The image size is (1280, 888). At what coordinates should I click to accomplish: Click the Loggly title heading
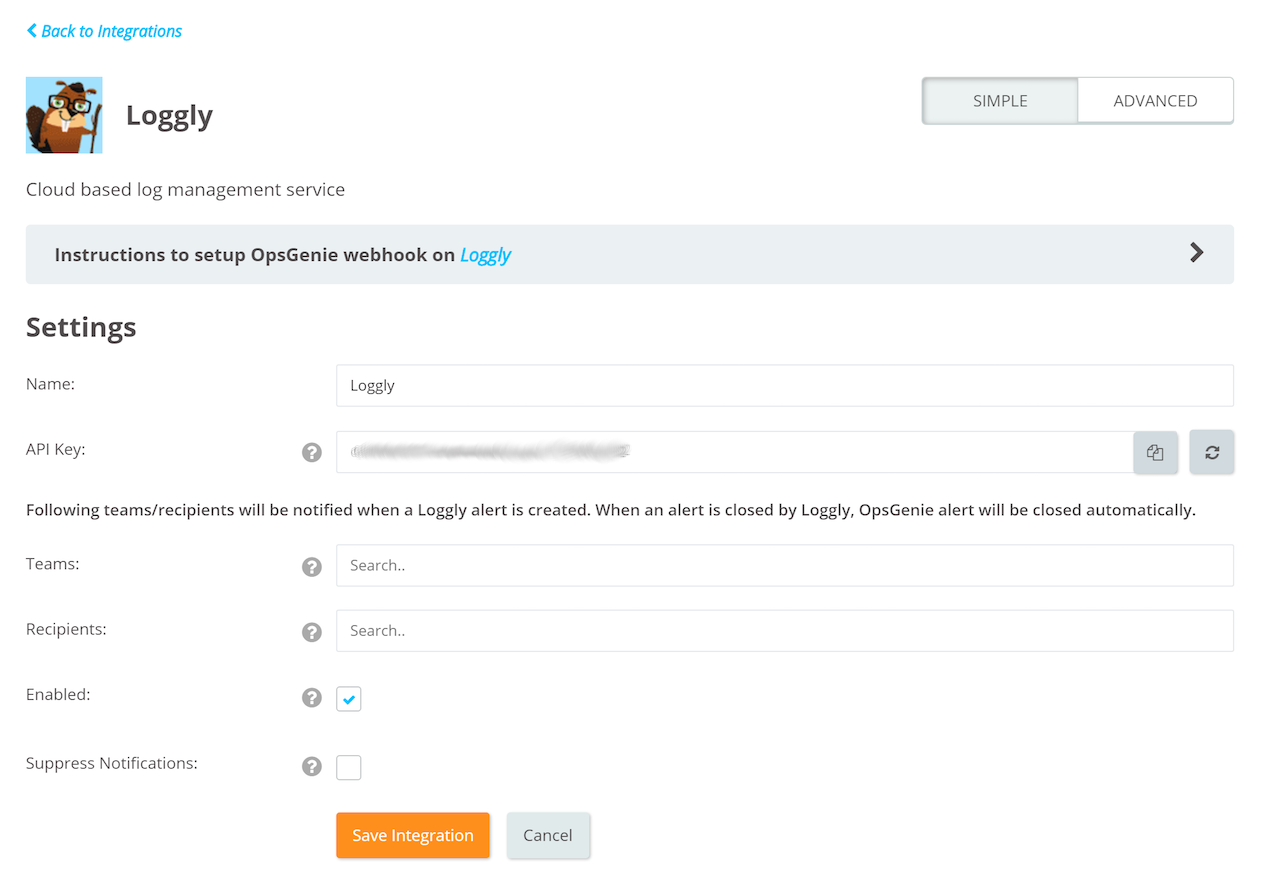tap(169, 116)
